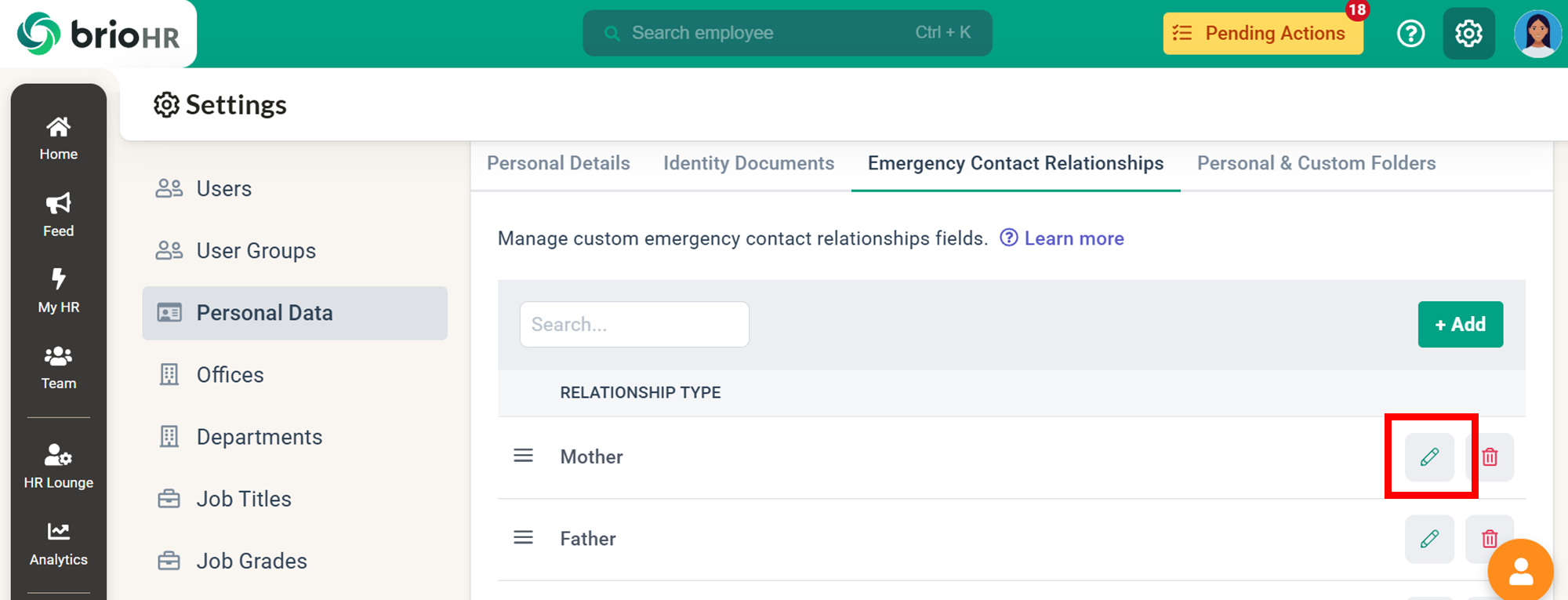This screenshot has height=600, width=1568.
Task: Open the user profile avatar
Action: point(1537,34)
